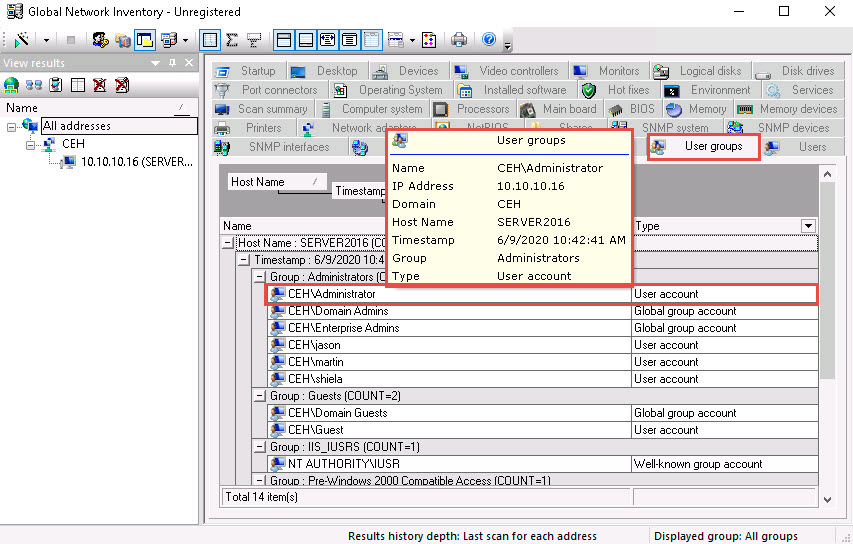Image resolution: width=853 pixels, height=544 pixels.
Task: Click the columns table icon in View results
Action: tap(78, 85)
